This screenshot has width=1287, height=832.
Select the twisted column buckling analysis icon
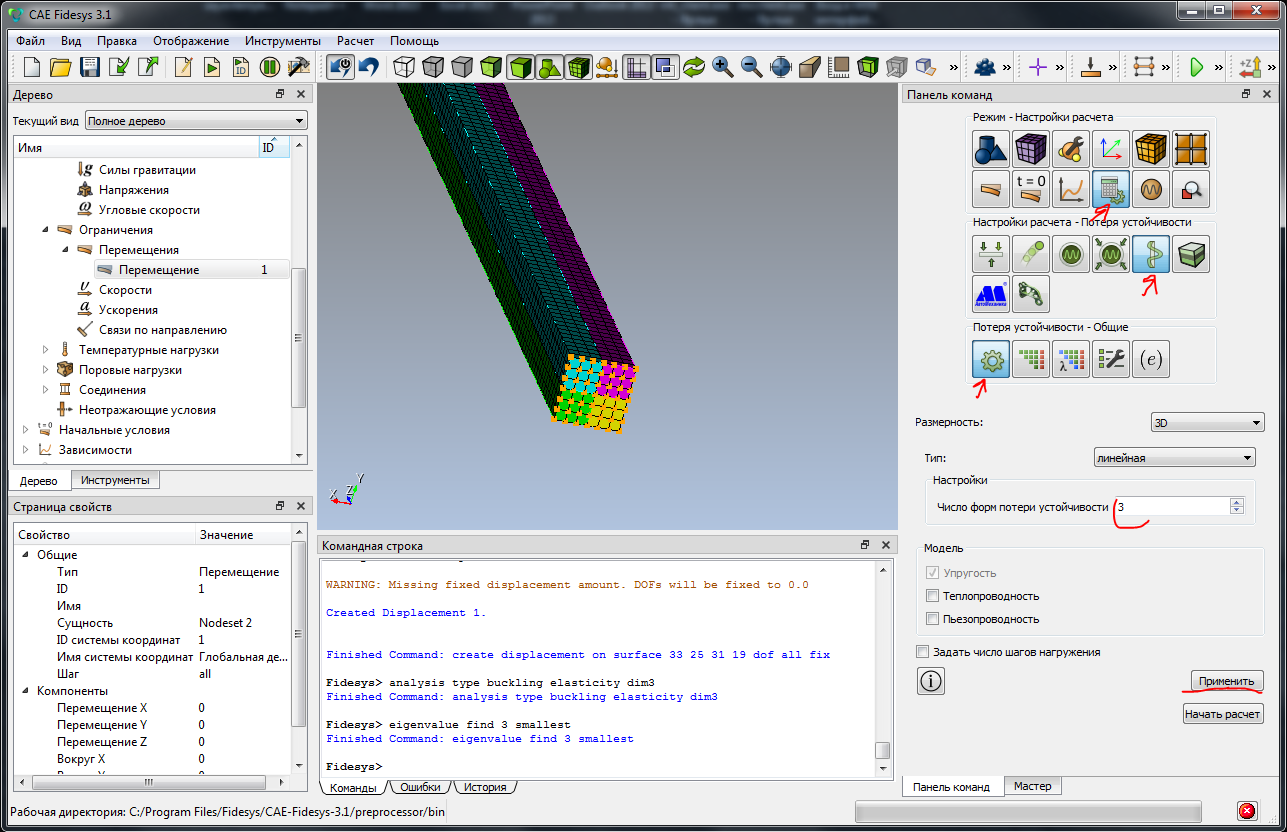tap(1150, 254)
